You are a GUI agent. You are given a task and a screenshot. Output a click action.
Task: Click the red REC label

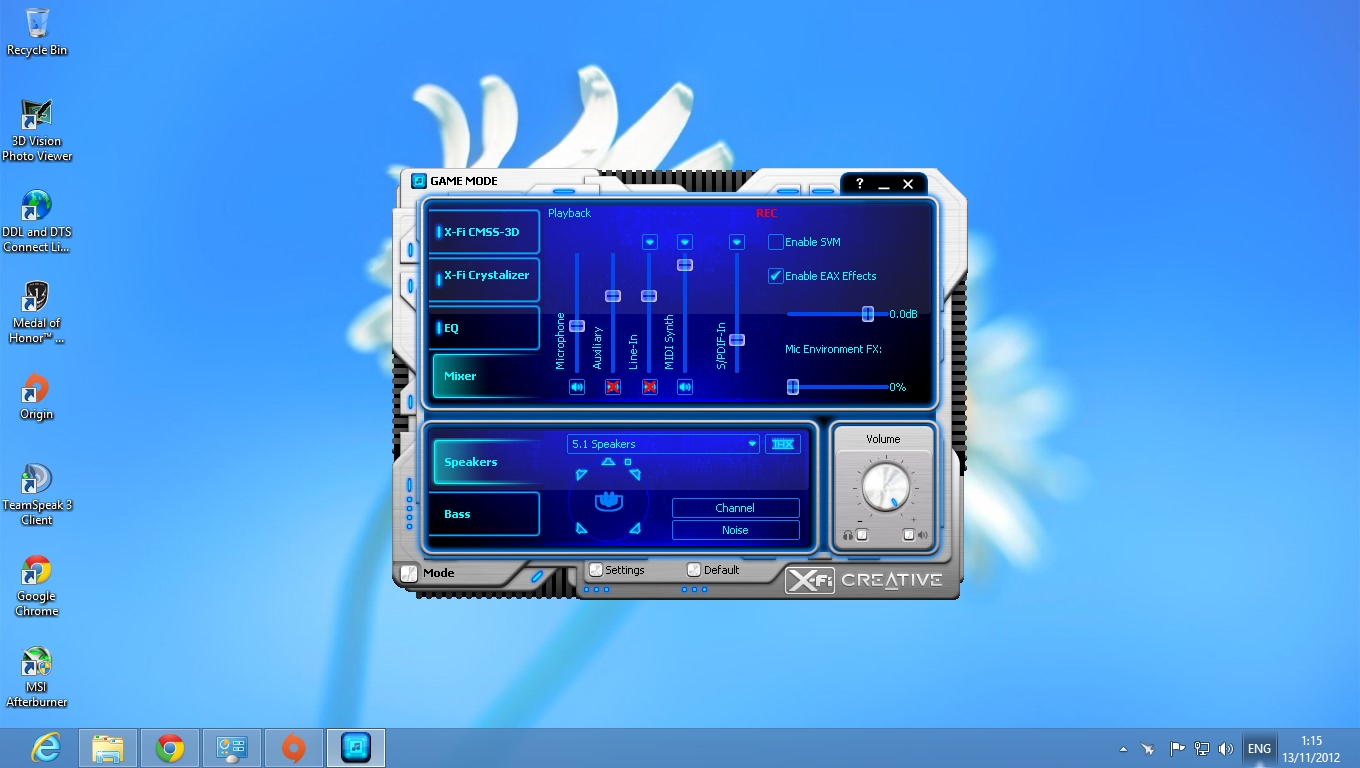[766, 213]
